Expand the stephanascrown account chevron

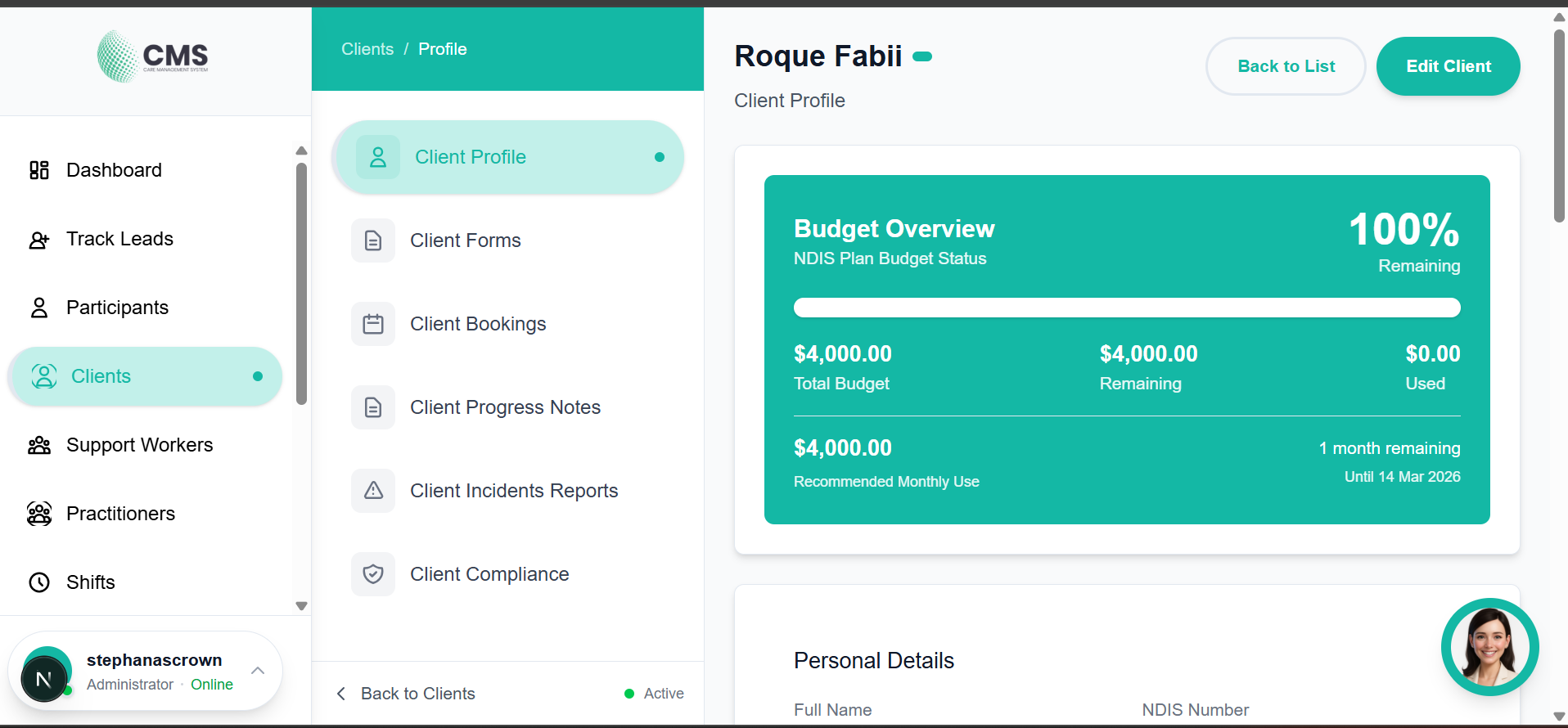click(x=258, y=670)
